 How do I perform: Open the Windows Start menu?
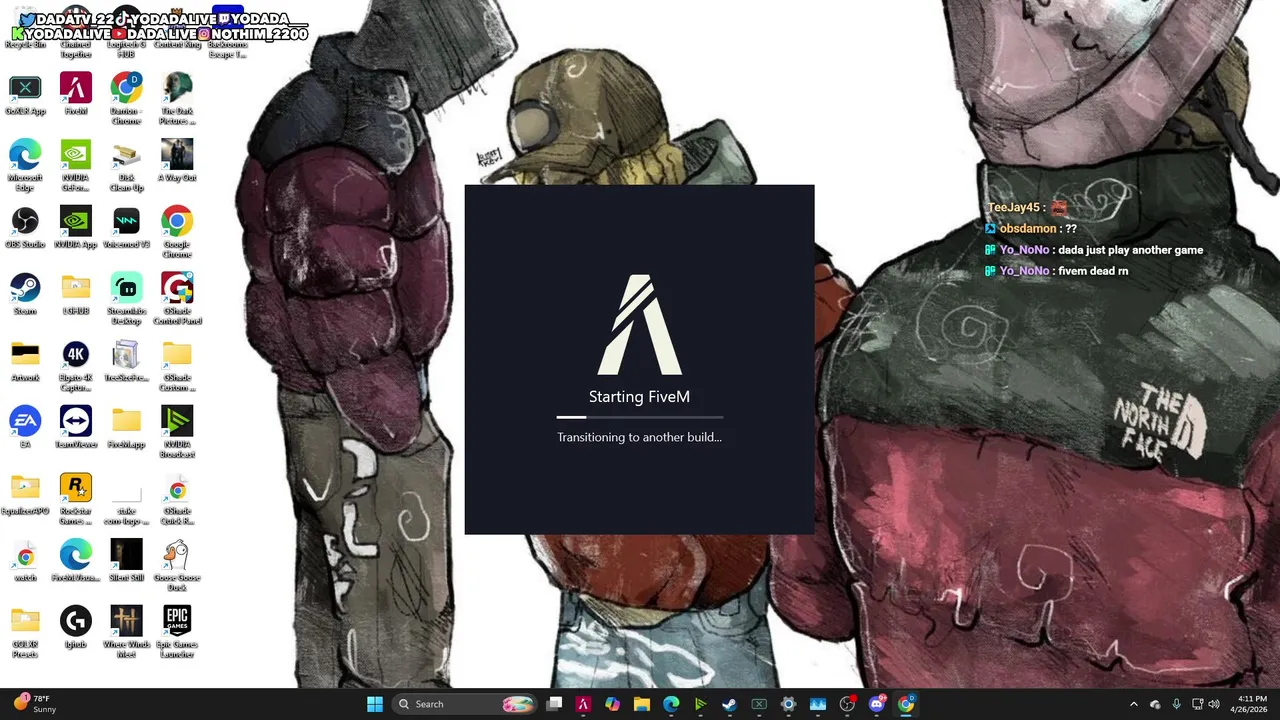click(x=375, y=704)
